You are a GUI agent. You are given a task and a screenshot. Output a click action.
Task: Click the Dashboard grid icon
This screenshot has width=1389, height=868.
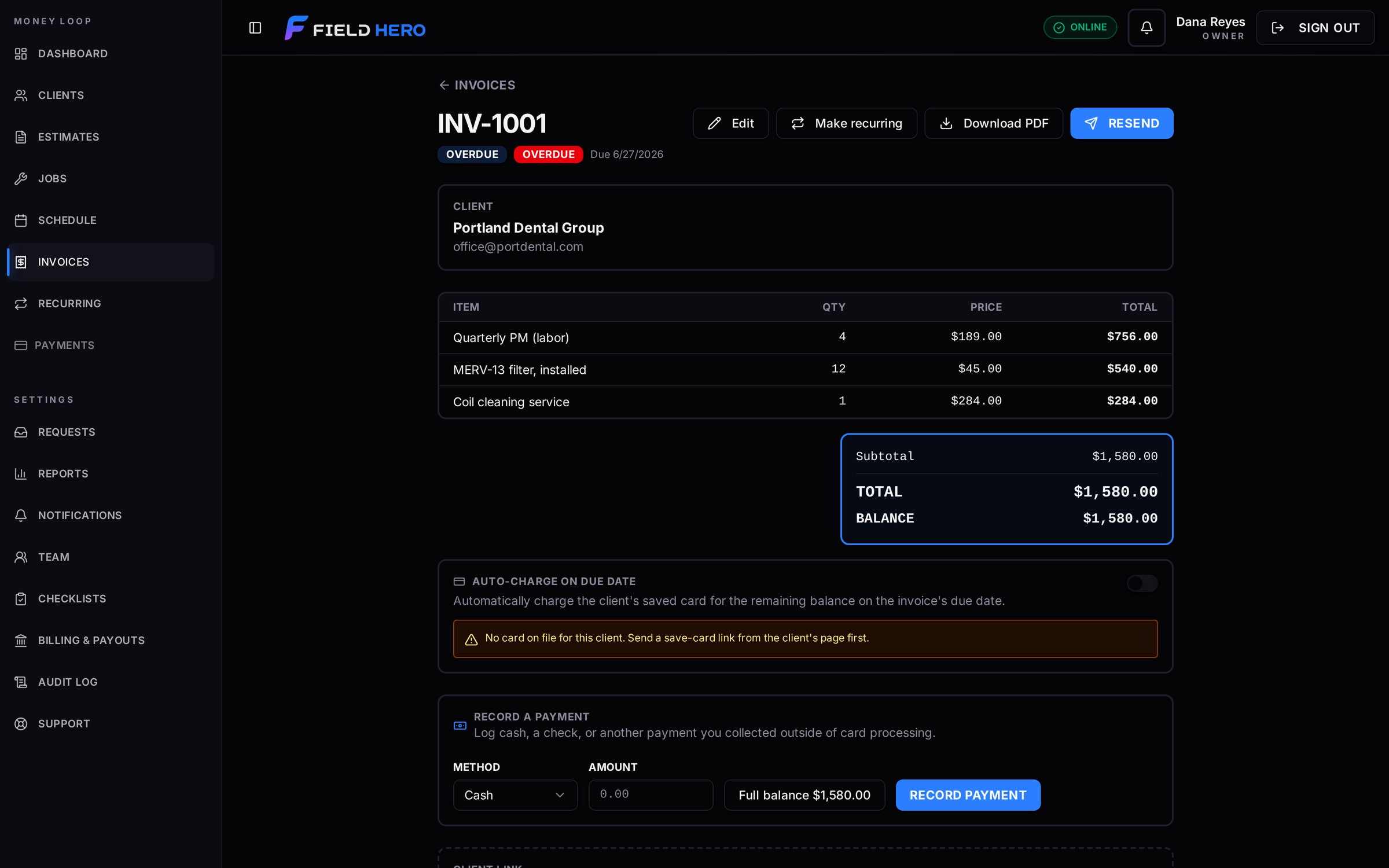point(21,54)
